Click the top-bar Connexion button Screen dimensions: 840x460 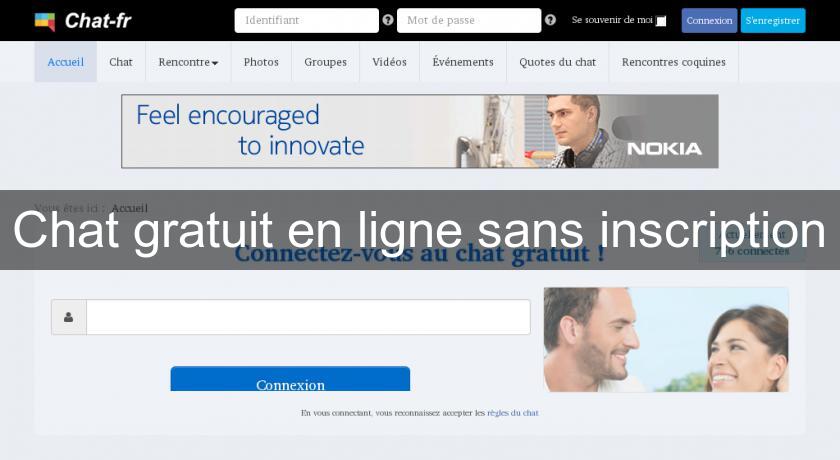click(709, 20)
